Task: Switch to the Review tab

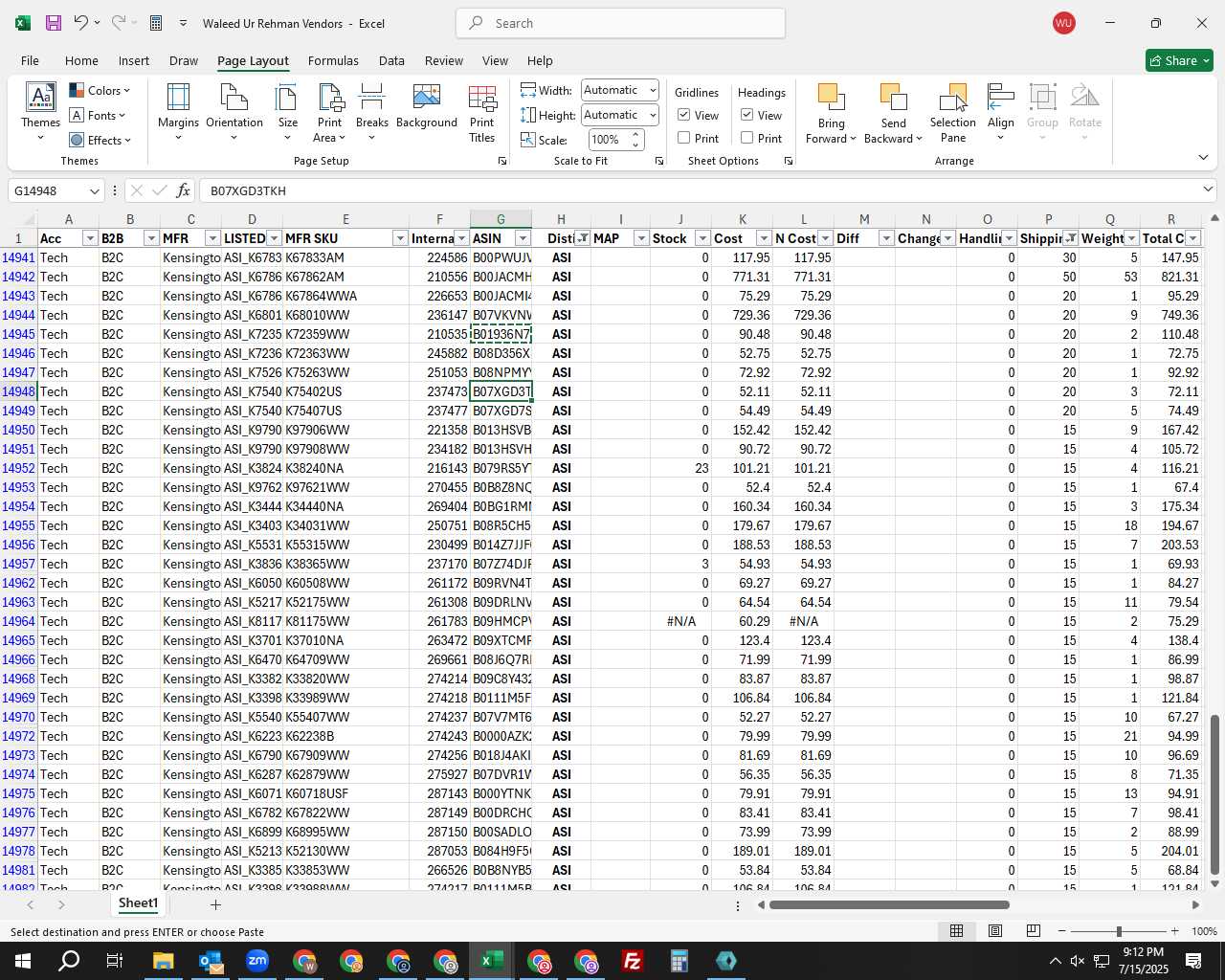Action: point(444,60)
